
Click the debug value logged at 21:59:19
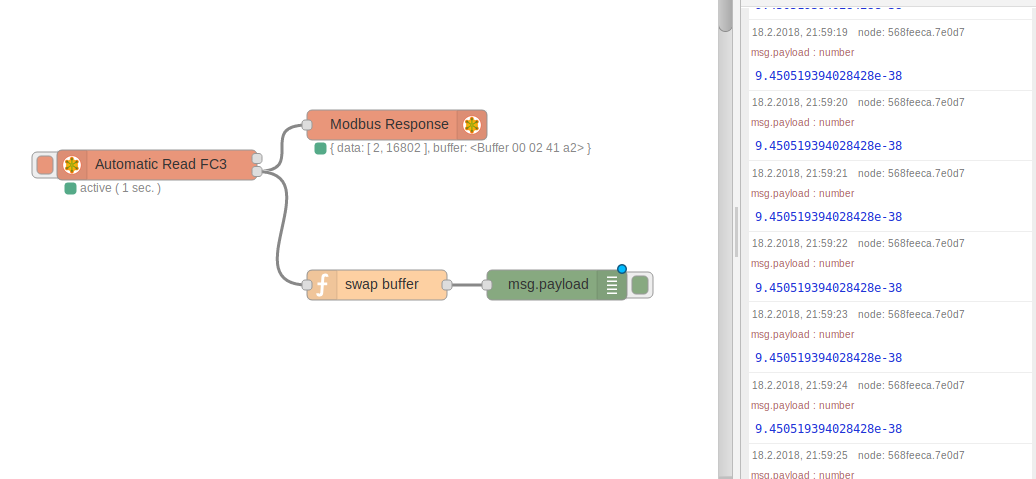829,76
